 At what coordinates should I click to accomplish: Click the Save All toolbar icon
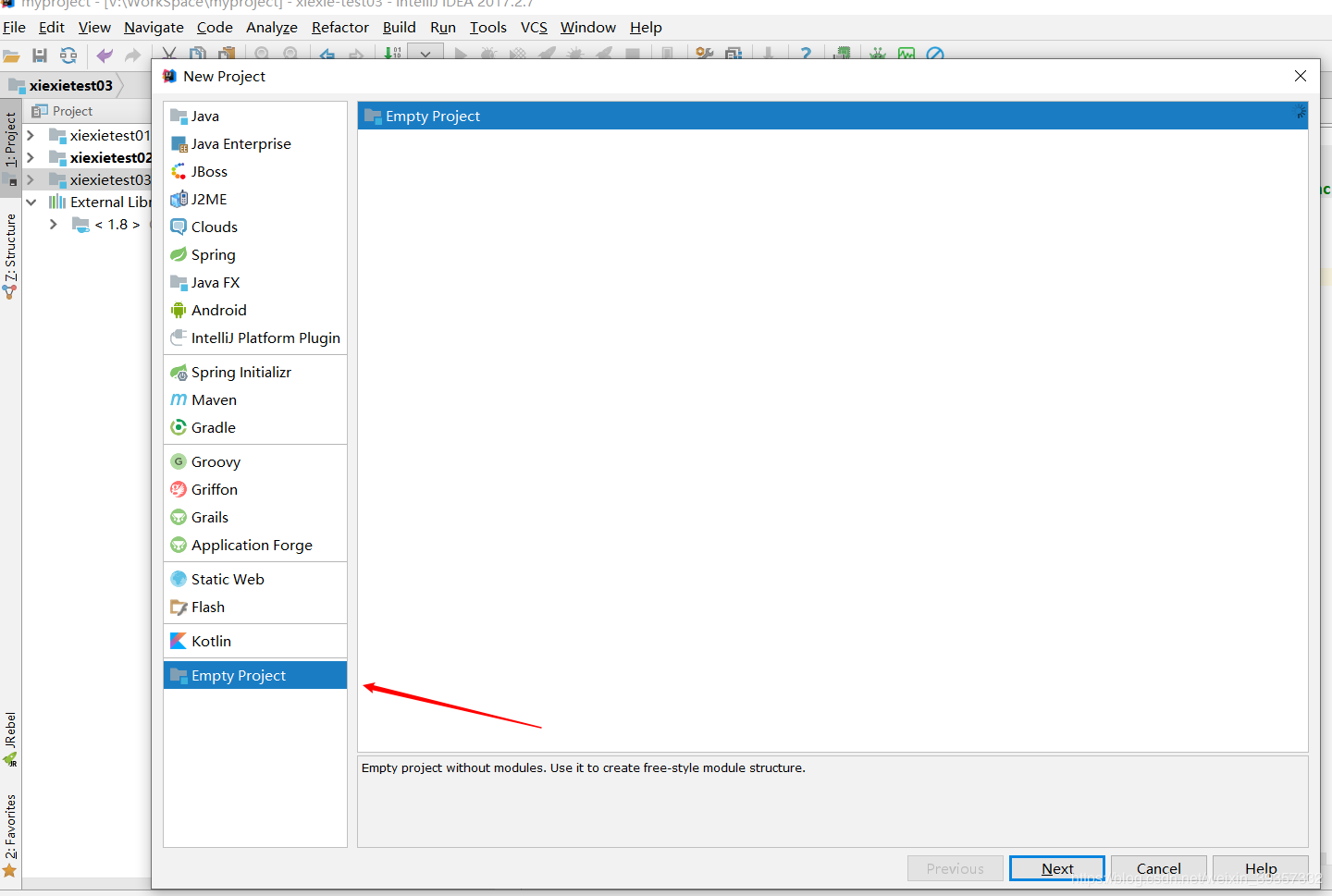click(x=40, y=55)
